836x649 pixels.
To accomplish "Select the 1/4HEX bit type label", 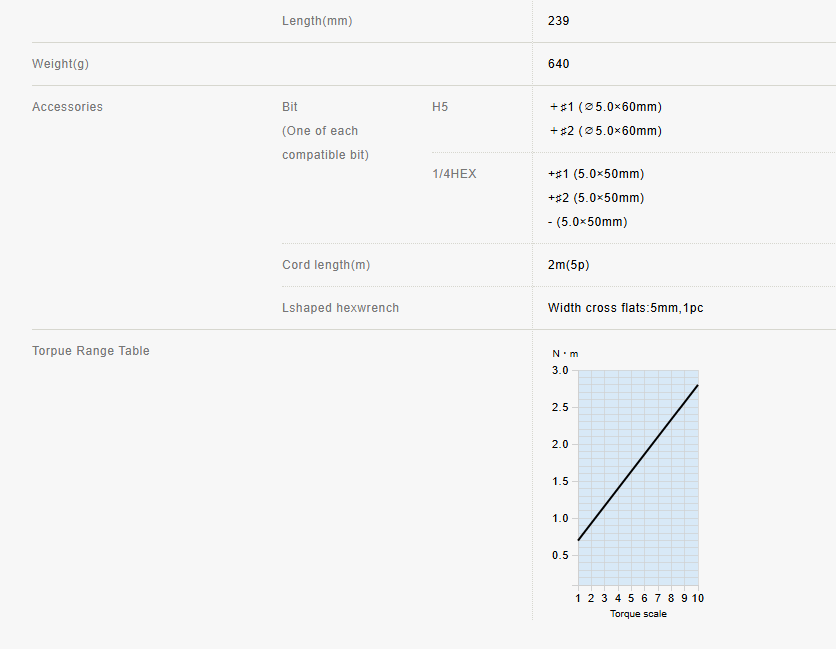I will (x=454, y=174).
